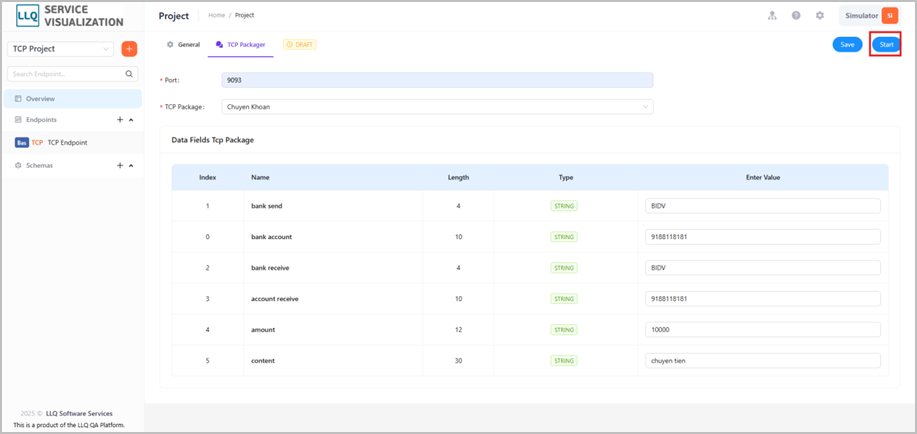Edit the account receive value field
The height and width of the screenshot is (434, 917).
click(763, 299)
